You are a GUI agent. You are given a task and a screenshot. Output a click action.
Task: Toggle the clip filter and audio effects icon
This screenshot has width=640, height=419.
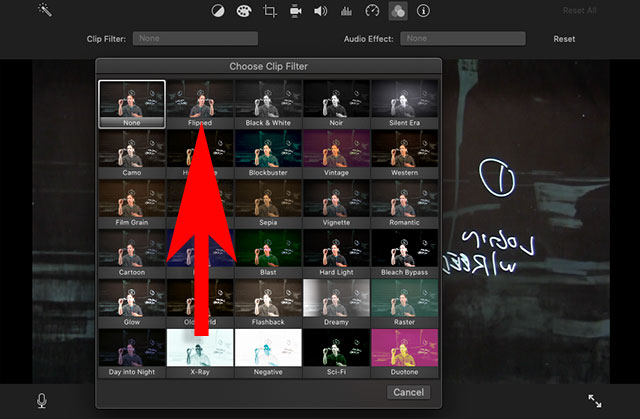(398, 11)
